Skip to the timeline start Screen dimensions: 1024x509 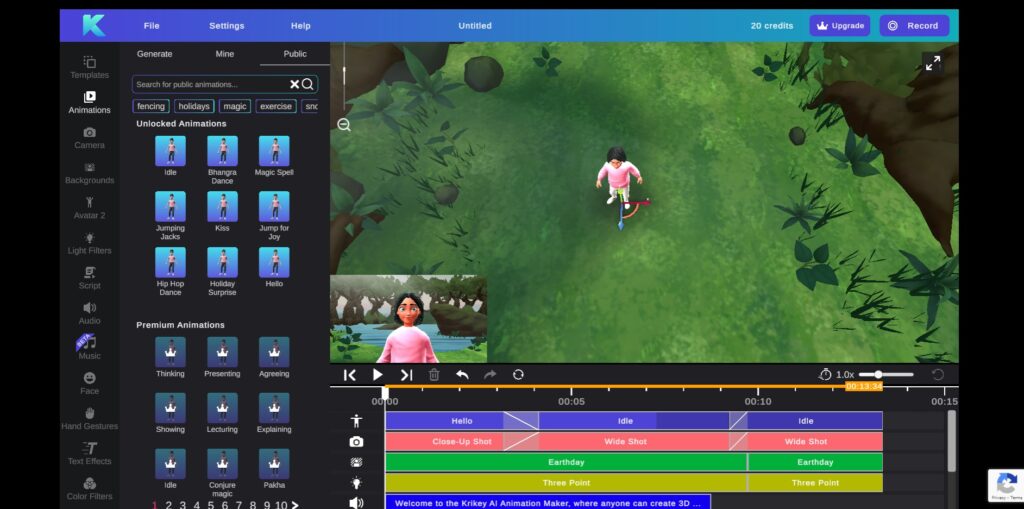(x=350, y=375)
